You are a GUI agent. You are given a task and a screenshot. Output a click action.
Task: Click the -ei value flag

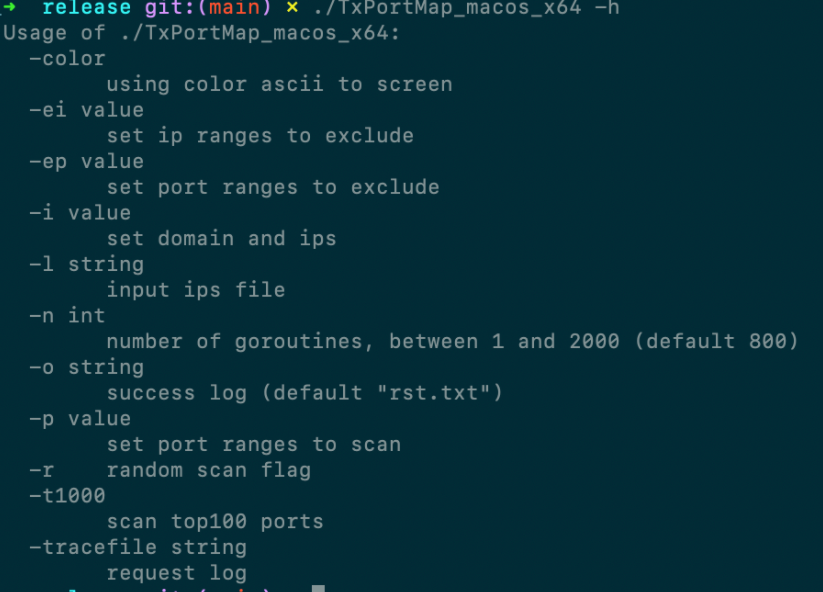click(x=87, y=110)
